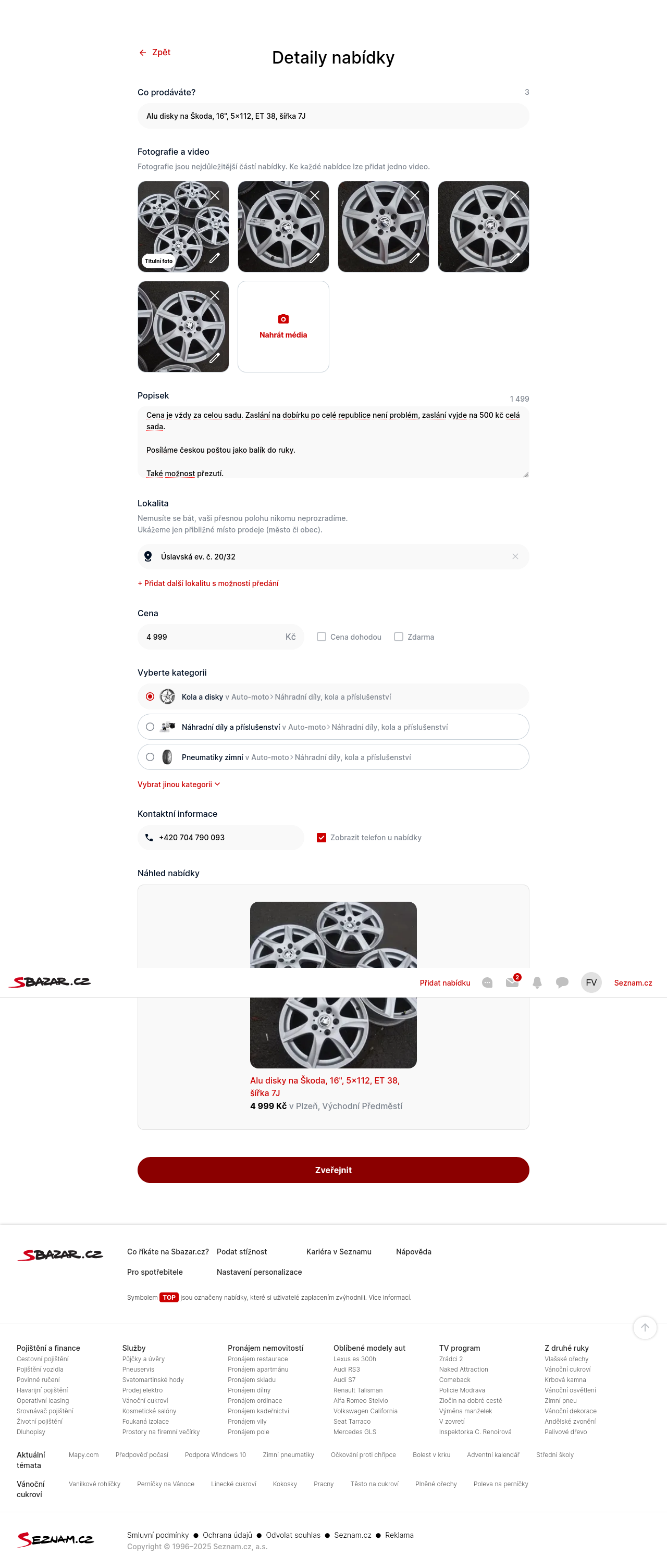Tick the Zdarma checkbox
The width and height of the screenshot is (667, 1568).
[x=398, y=637]
